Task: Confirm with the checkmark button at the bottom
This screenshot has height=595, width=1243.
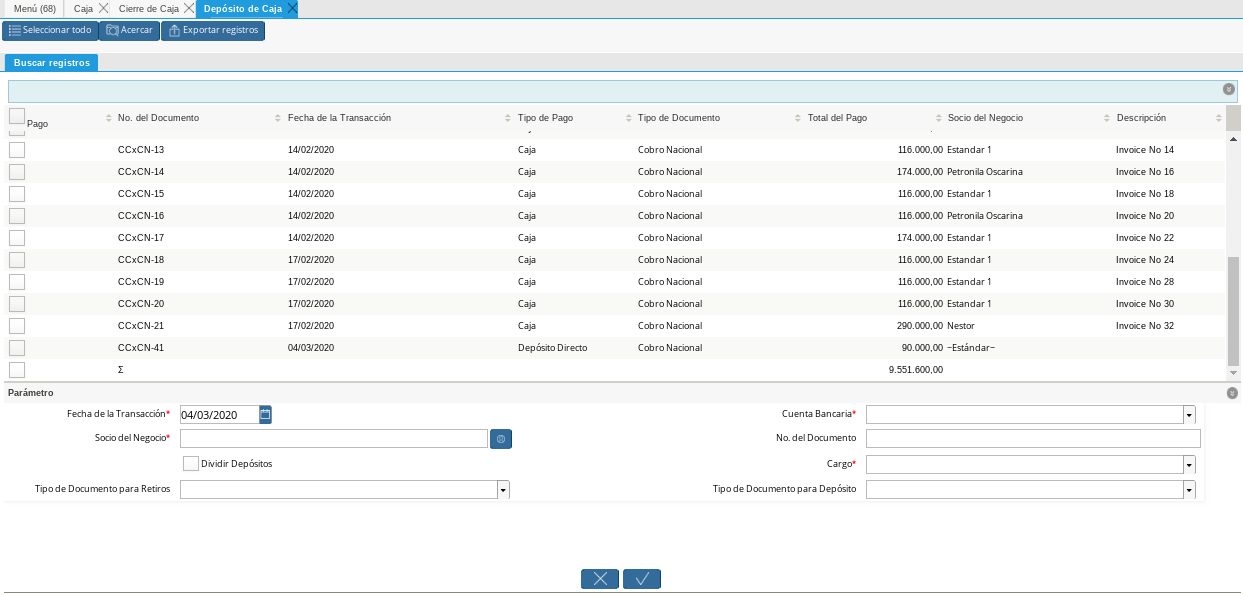Action: 642,579
